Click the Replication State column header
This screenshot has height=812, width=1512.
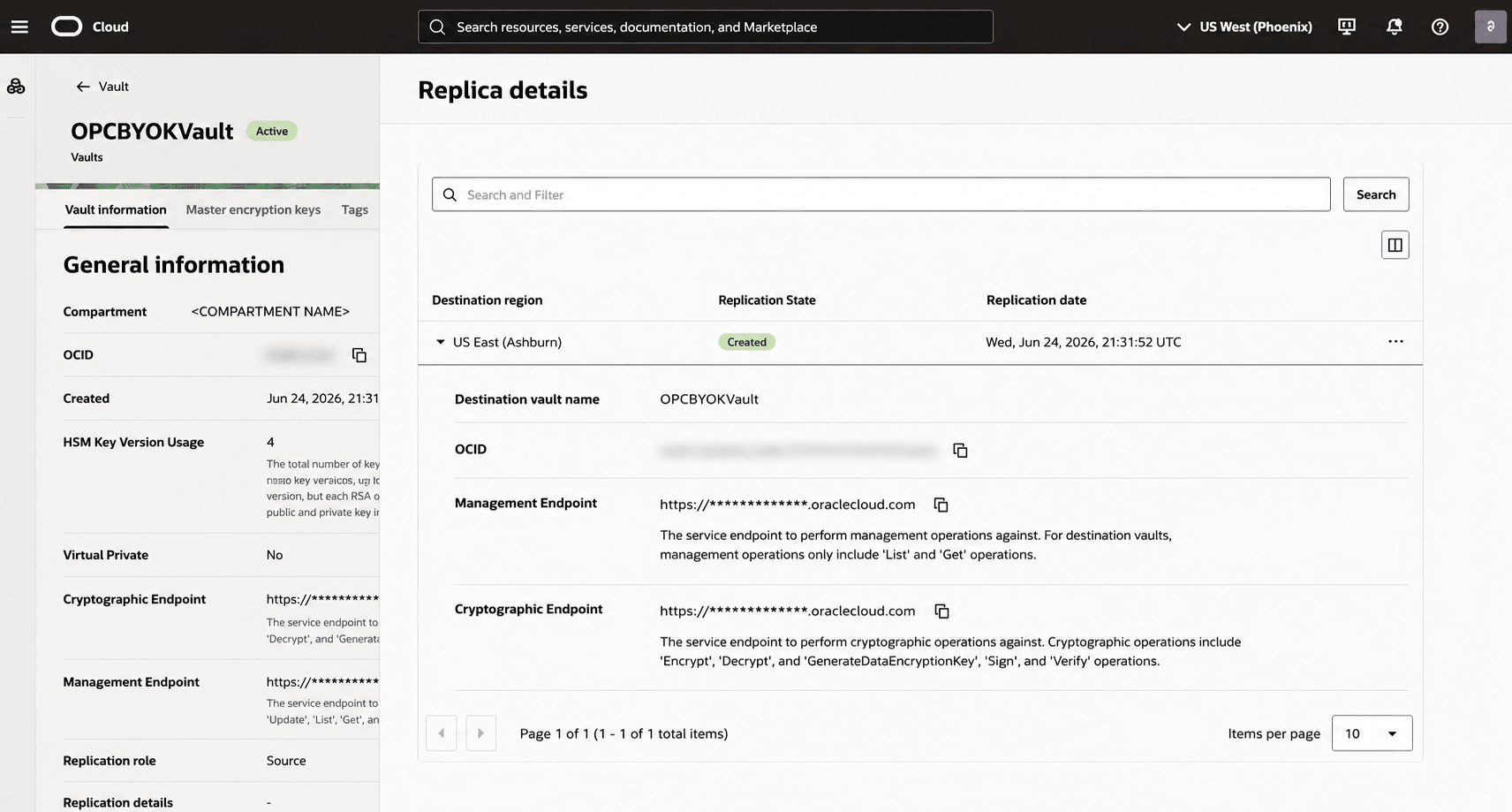767,300
